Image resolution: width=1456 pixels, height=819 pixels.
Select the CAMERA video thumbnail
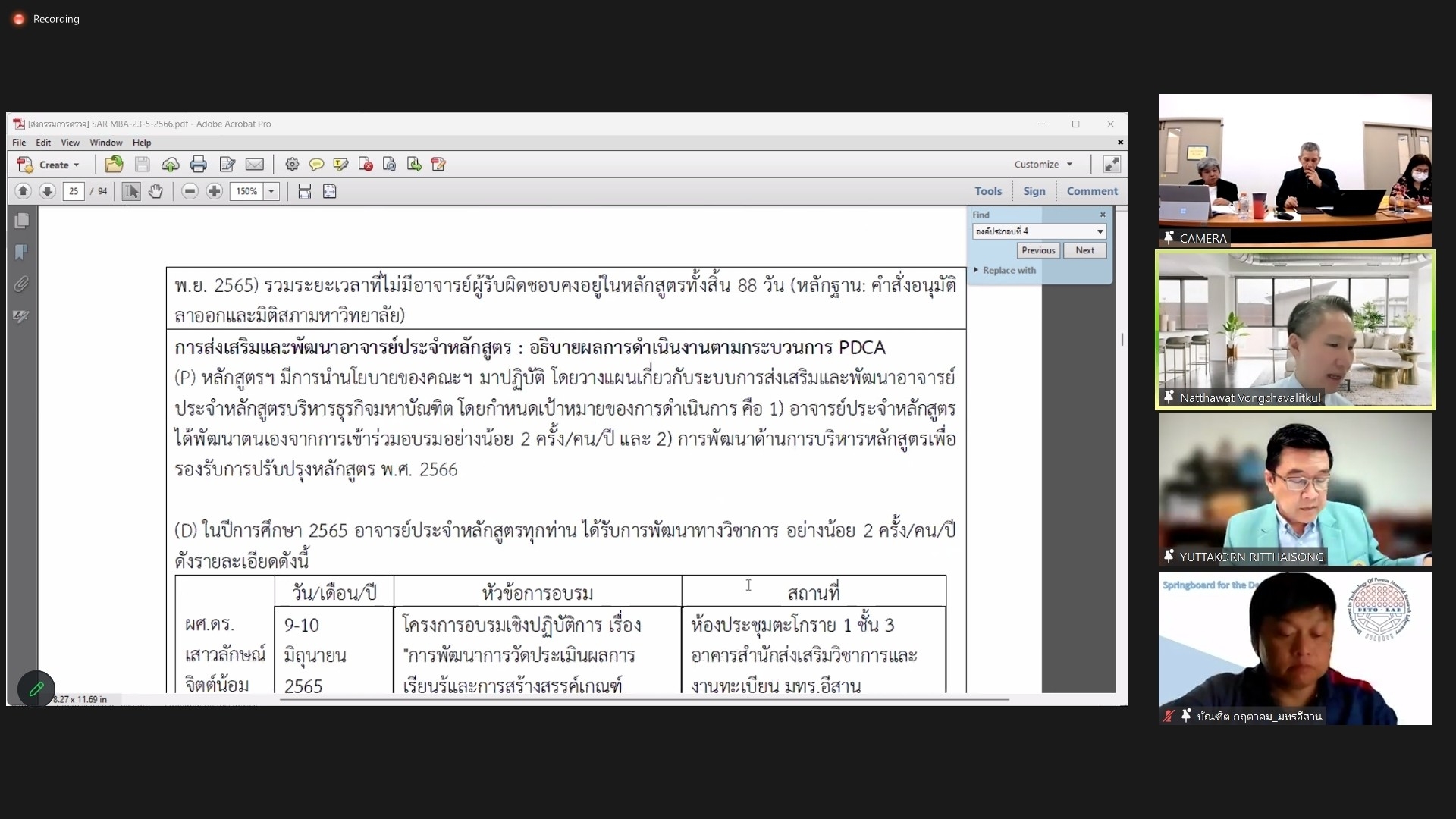click(x=1295, y=171)
